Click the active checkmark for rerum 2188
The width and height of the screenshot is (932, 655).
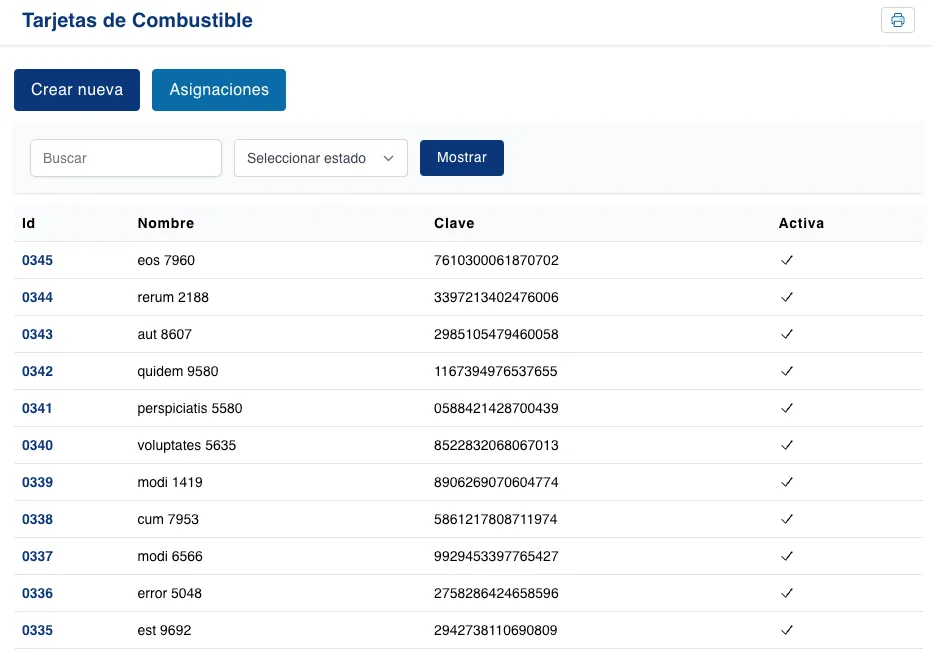pyautogui.click(x=787, y=297)
